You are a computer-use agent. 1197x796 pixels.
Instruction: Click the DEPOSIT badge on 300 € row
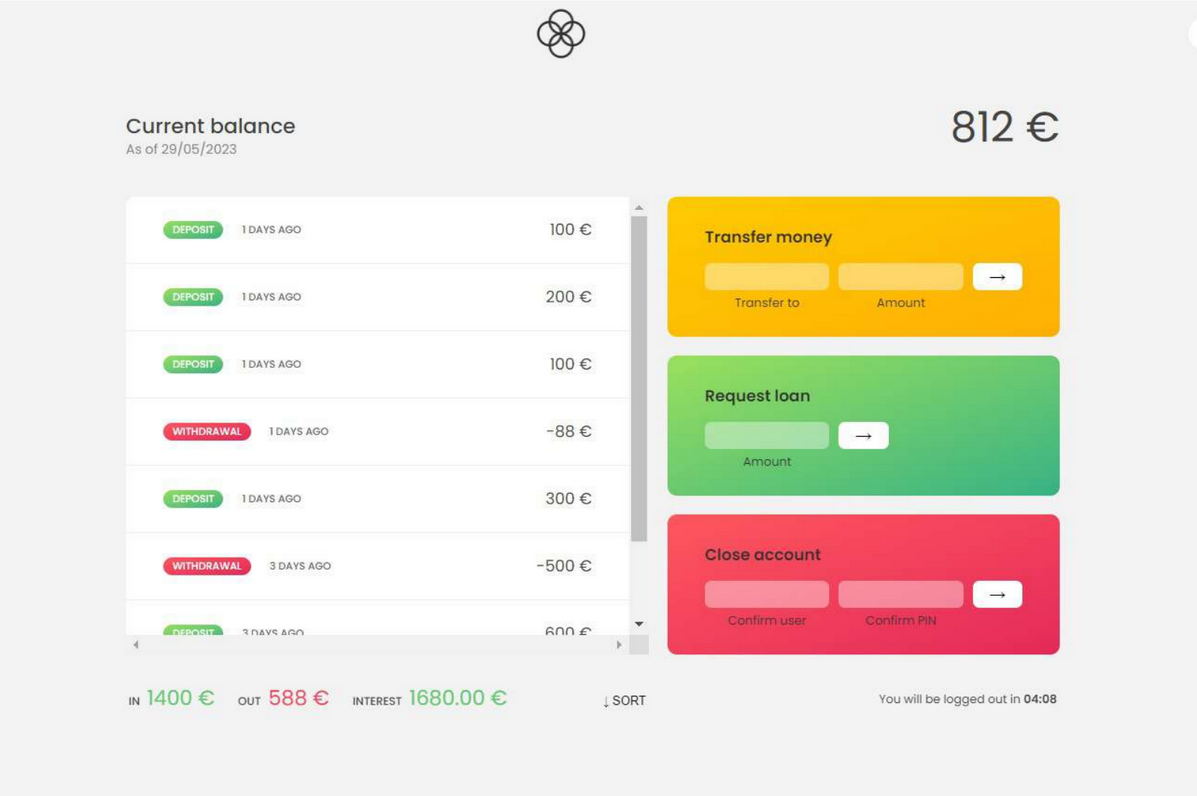192,498
